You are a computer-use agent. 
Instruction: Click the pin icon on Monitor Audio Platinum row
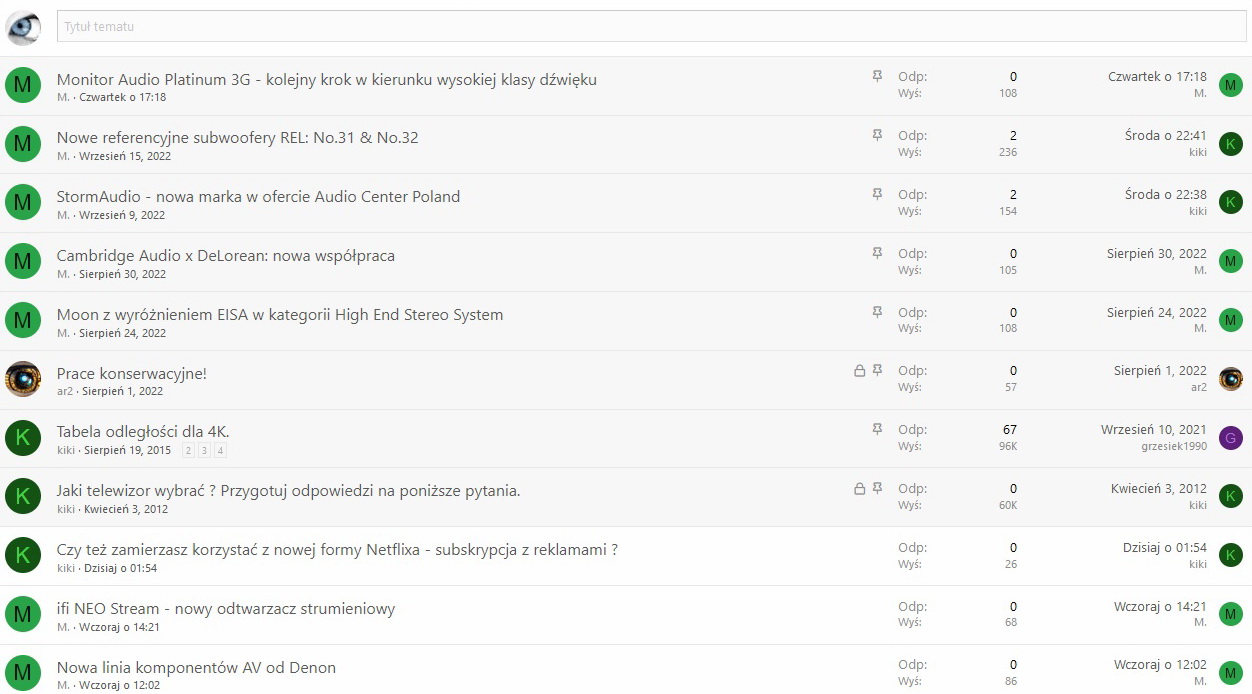click(x=877, y=76)
